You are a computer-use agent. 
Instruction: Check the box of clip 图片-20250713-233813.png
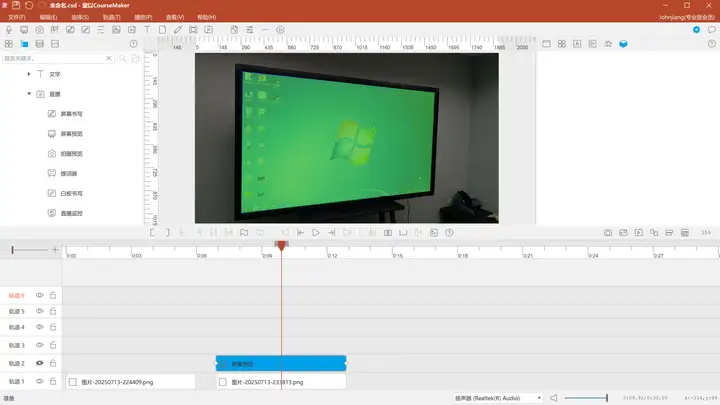(223, 382)
